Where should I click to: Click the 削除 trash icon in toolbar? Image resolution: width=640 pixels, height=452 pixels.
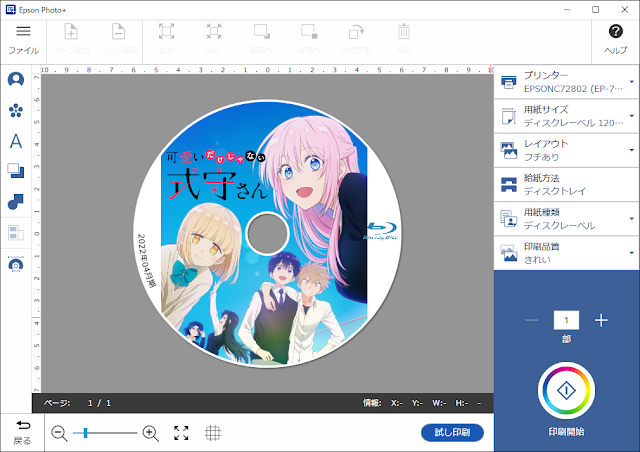(x=404, y=40)
